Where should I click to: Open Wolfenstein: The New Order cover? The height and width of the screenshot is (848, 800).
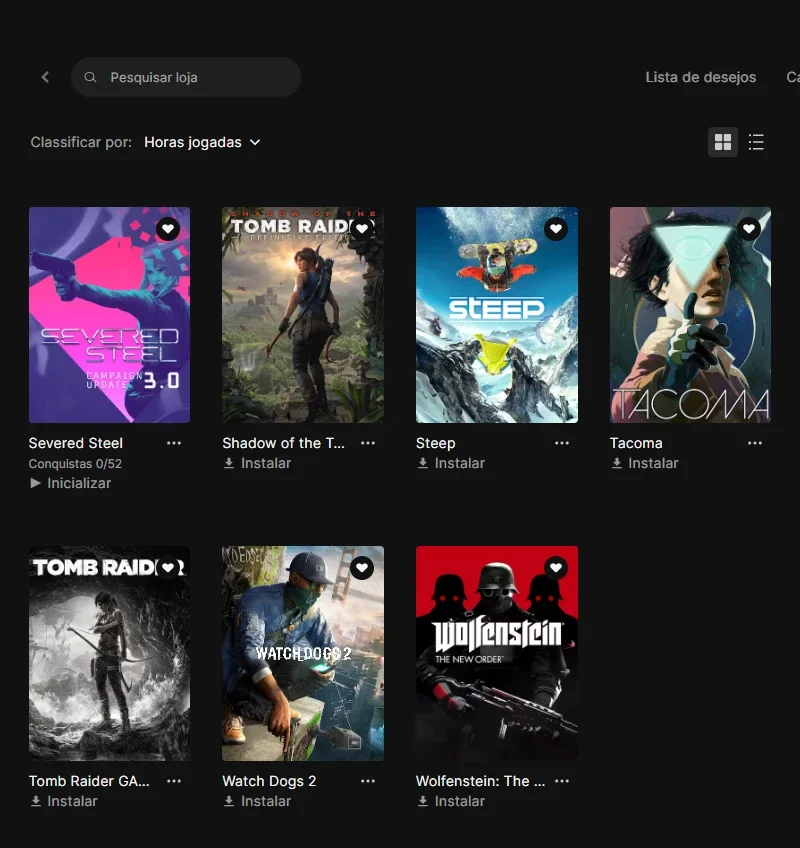pyautogui.click(x=497, y=653)
